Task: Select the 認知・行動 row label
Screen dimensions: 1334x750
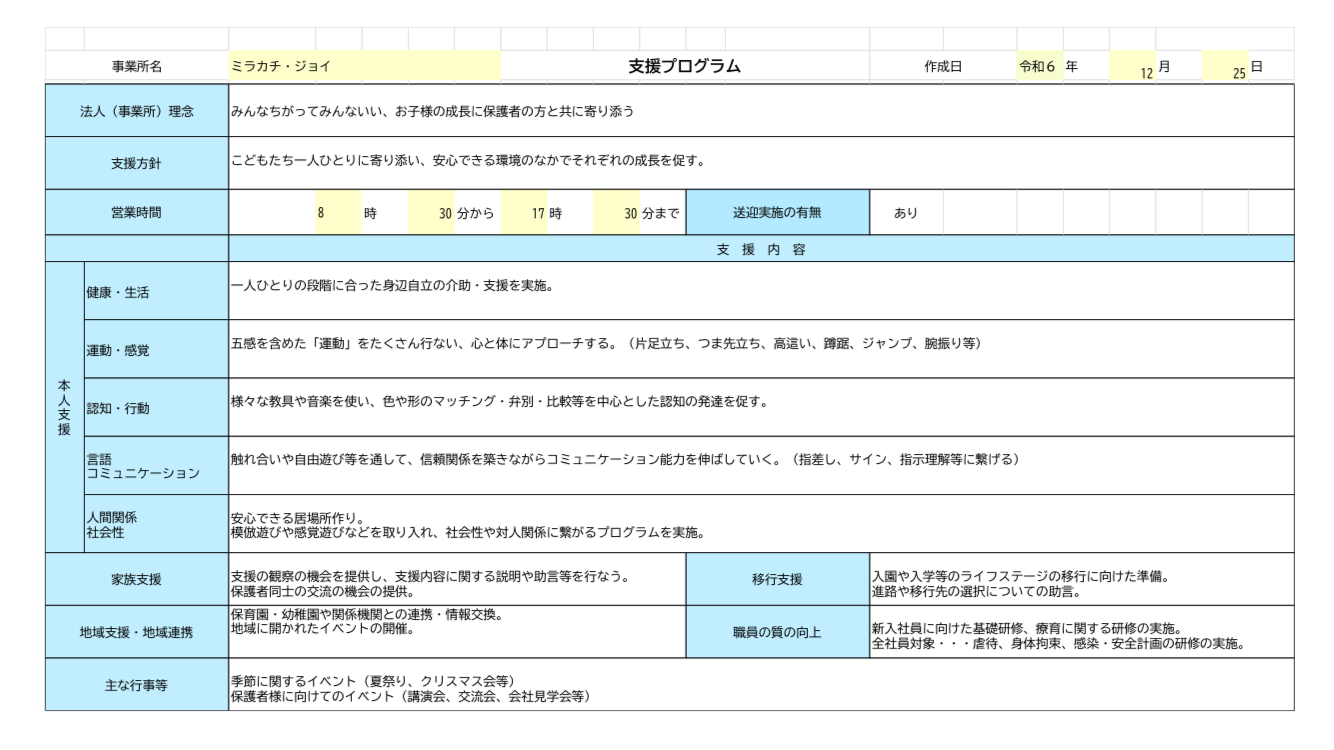Action: pyautogui.click(x=156, y=407)
